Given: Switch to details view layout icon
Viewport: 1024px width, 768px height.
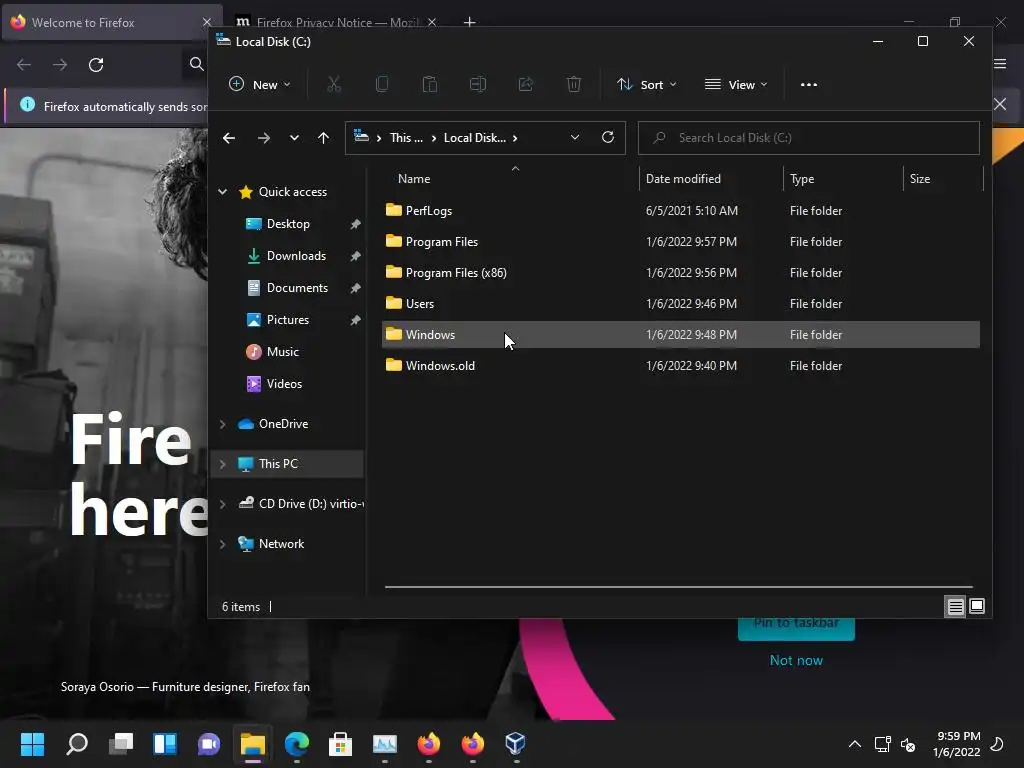Looking at the screenshot, I should (955, 607).
